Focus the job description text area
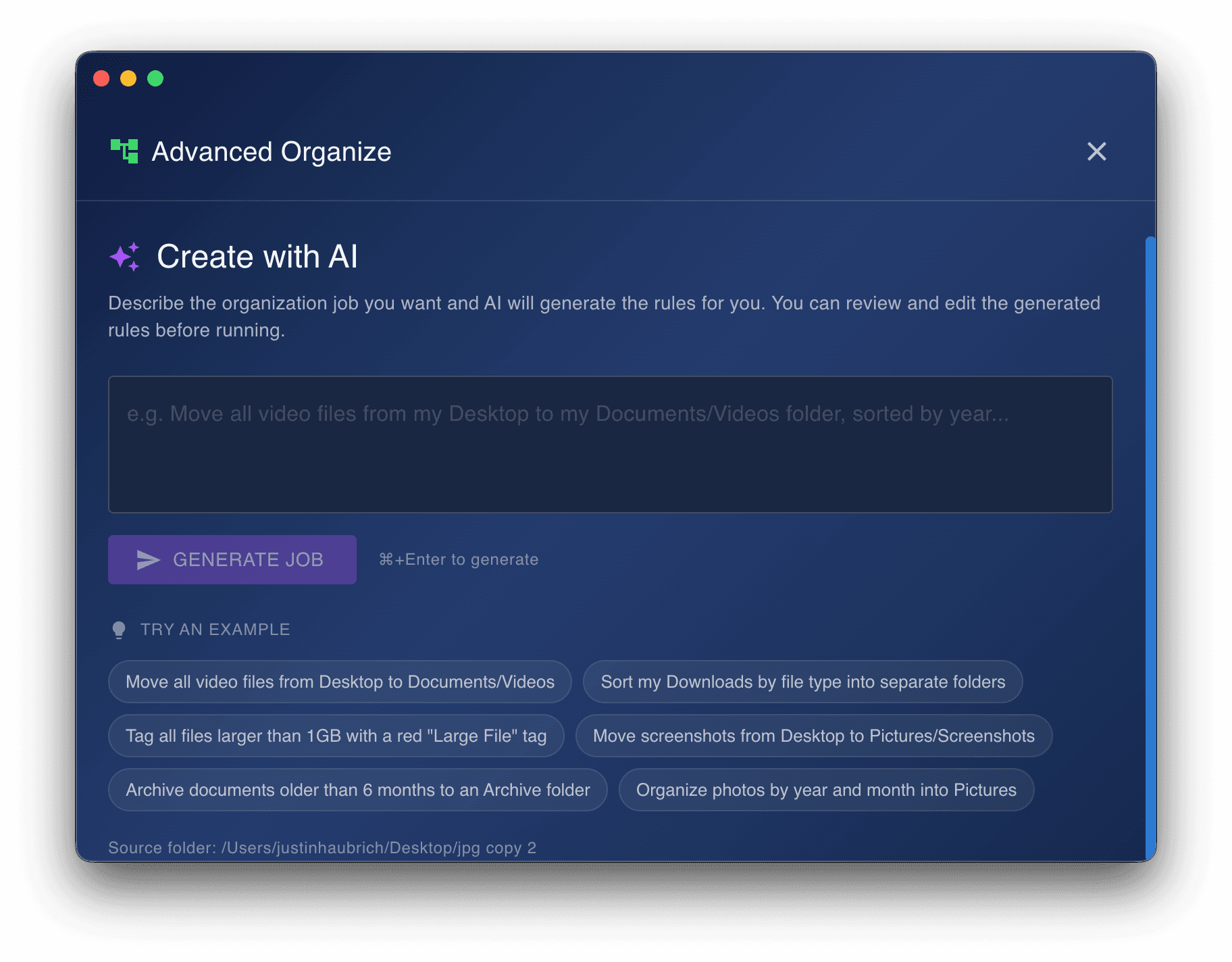The width and height of the screenshot is (1232, 962). [610, 445]
